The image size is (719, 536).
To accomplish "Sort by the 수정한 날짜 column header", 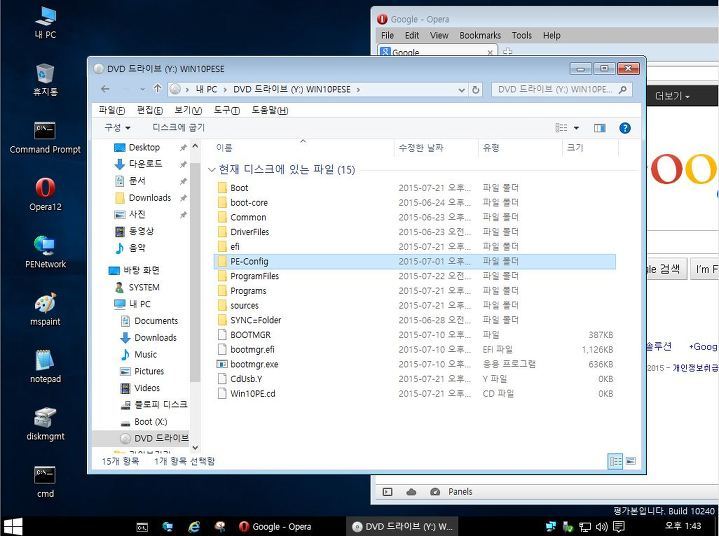I will [436, 147].
